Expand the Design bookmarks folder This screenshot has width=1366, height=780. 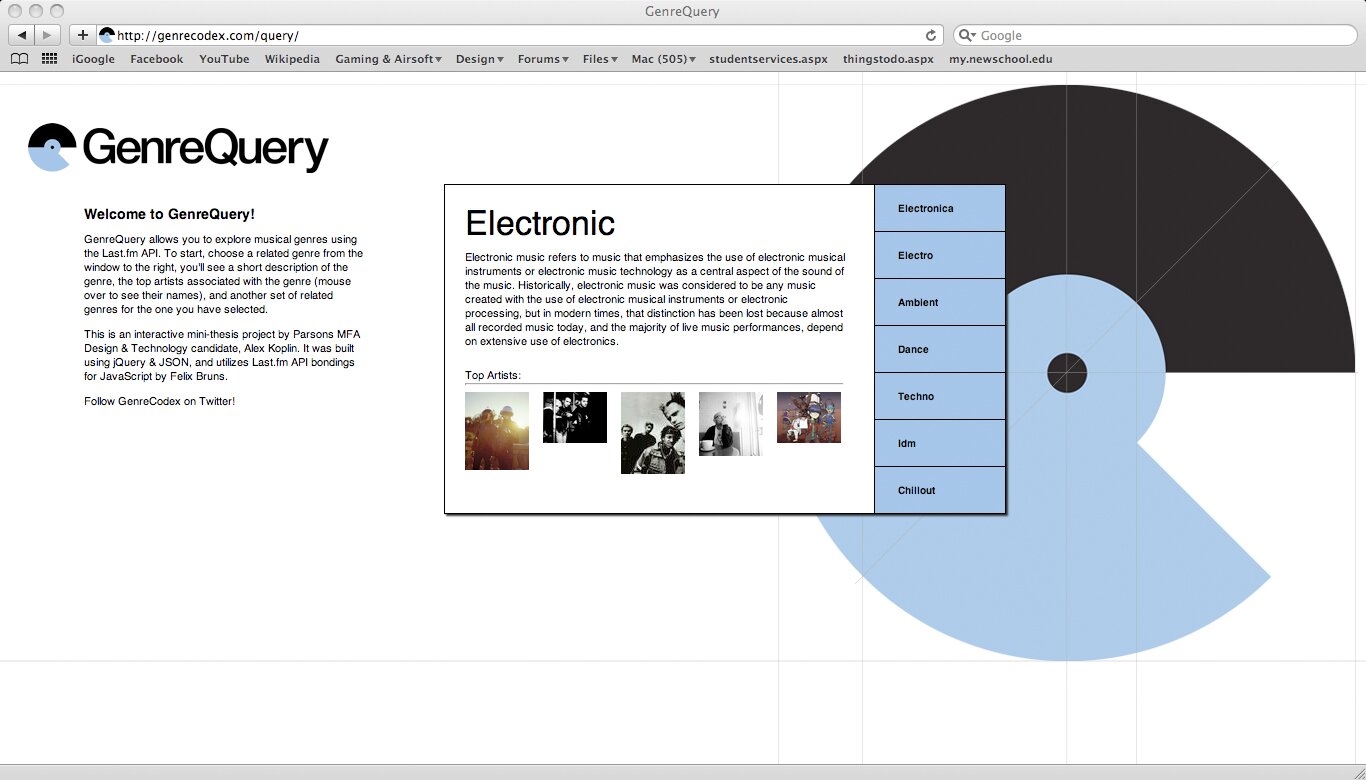point(479,59)
